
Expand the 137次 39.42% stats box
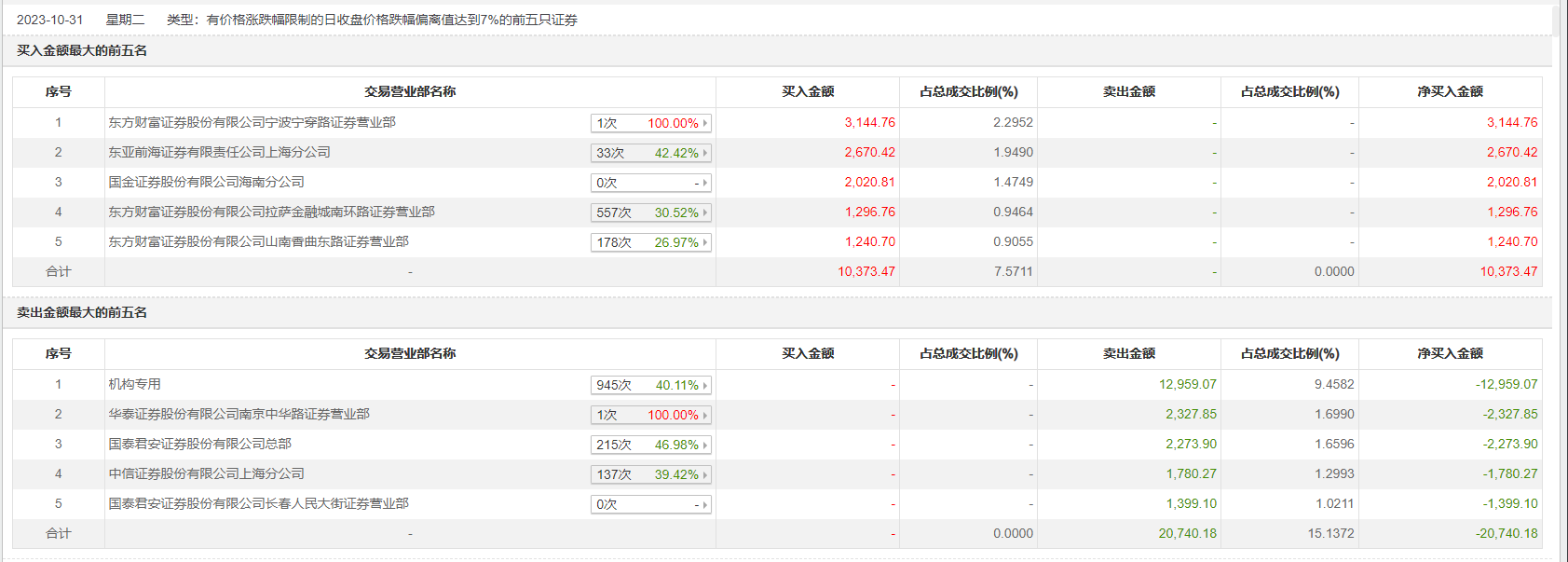coord(651,474)
